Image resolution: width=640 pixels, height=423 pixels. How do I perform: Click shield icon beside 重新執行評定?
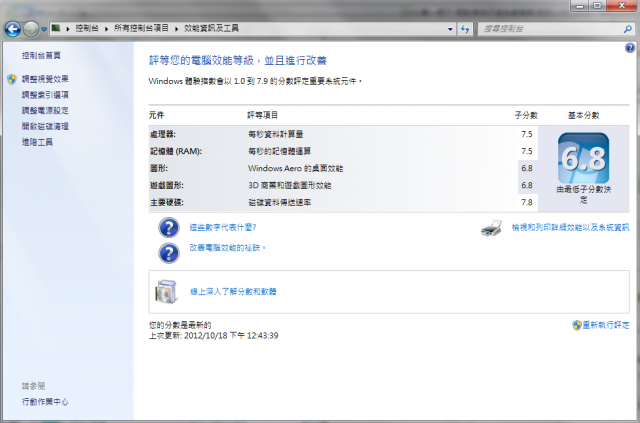point(577,325)
